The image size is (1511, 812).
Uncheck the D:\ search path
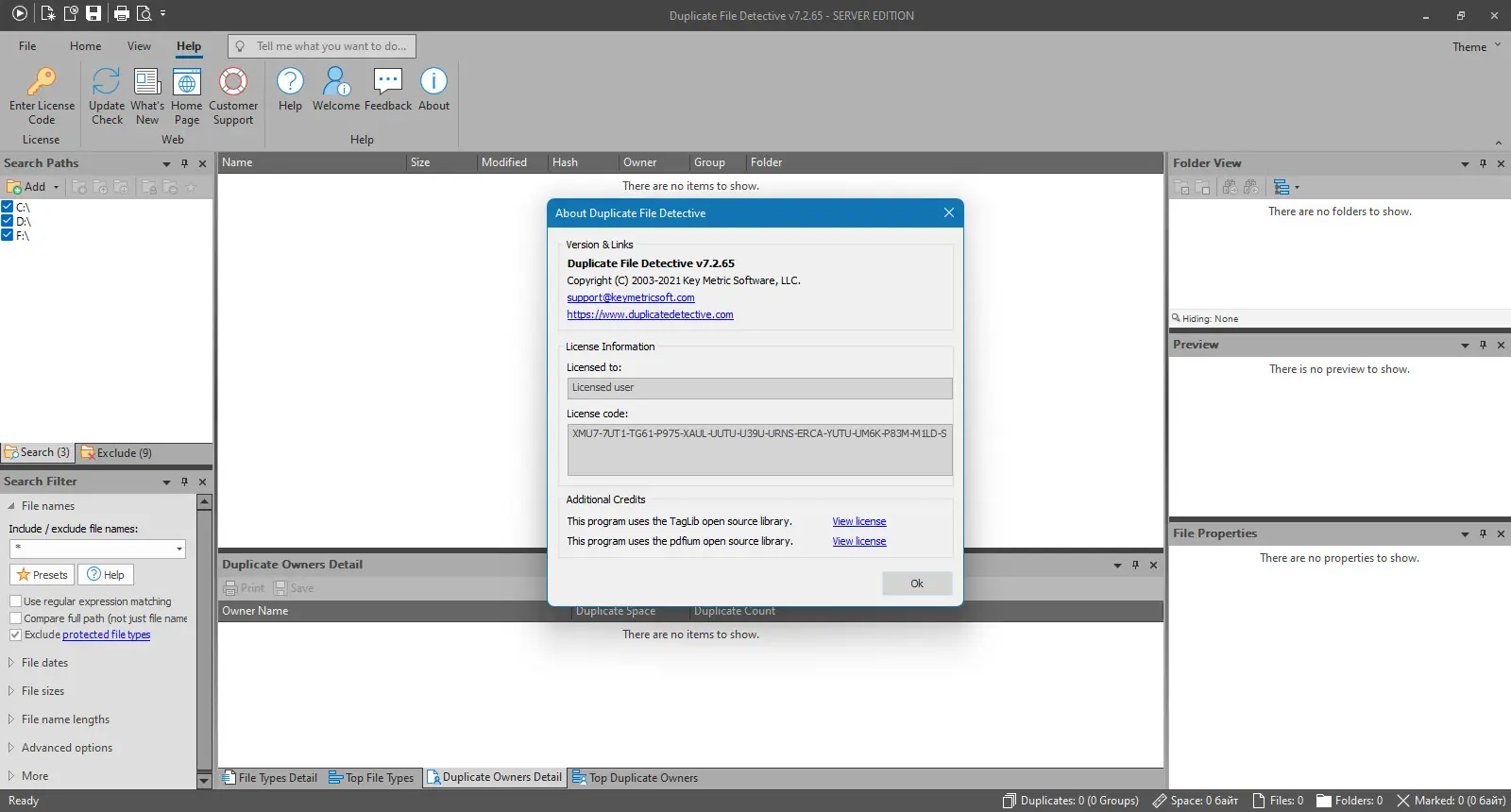8,221
